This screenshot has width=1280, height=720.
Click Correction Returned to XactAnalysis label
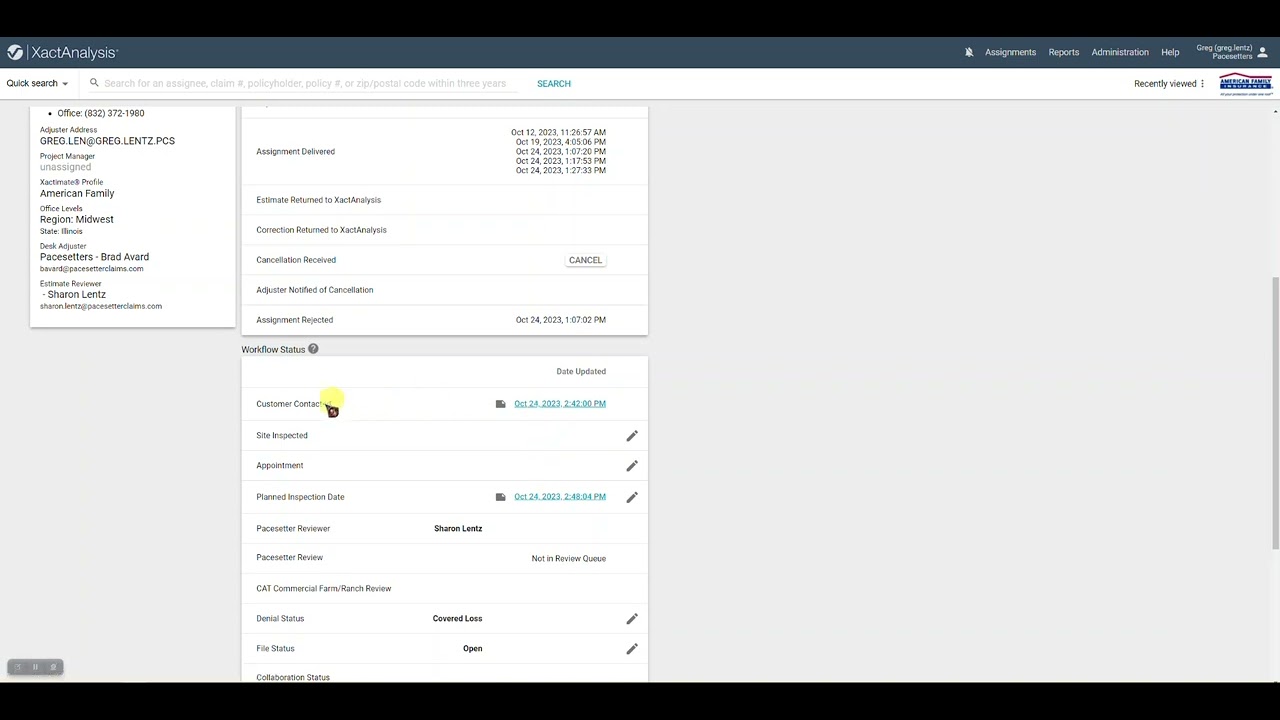pos(321,230)
